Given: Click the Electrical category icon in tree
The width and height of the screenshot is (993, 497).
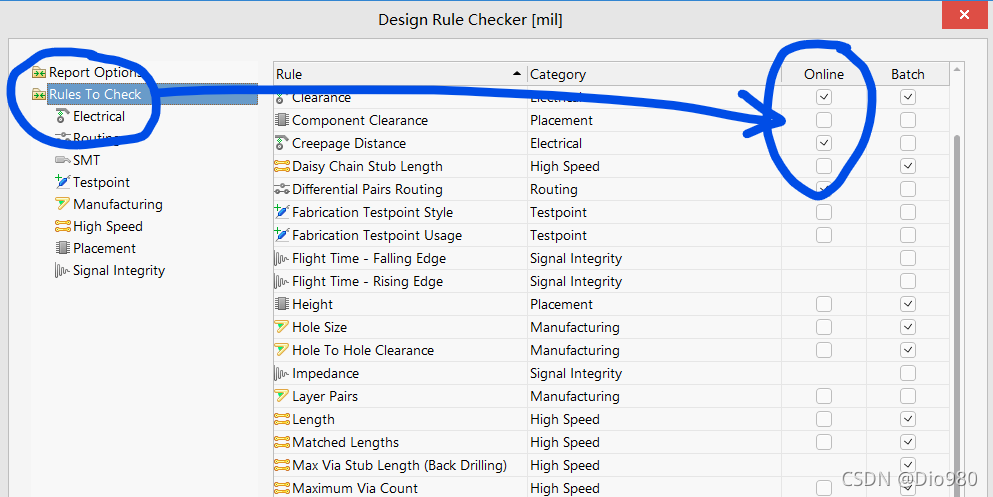Looking at the screenshot, I should [63, 117].
